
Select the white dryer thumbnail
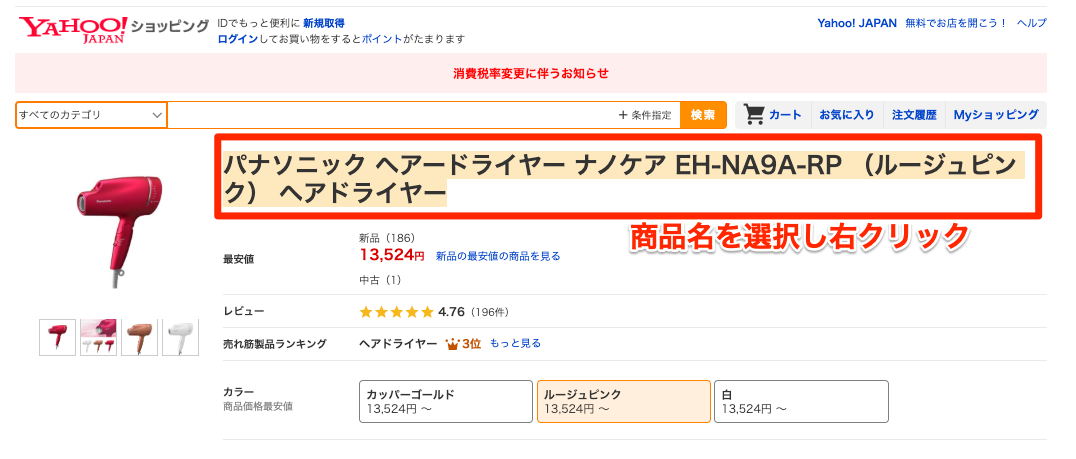[x=180, y=337]
